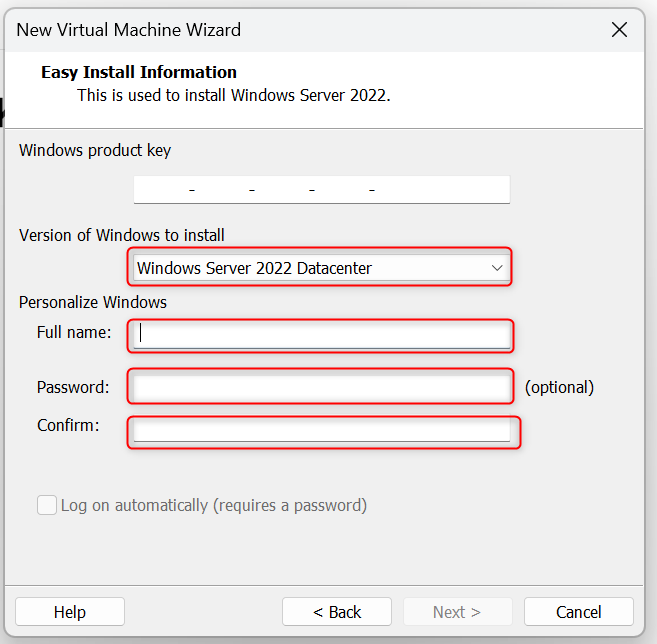Close the New Virtual Machine Wizard dialog
Screen dimensions: 657x644
619,30
